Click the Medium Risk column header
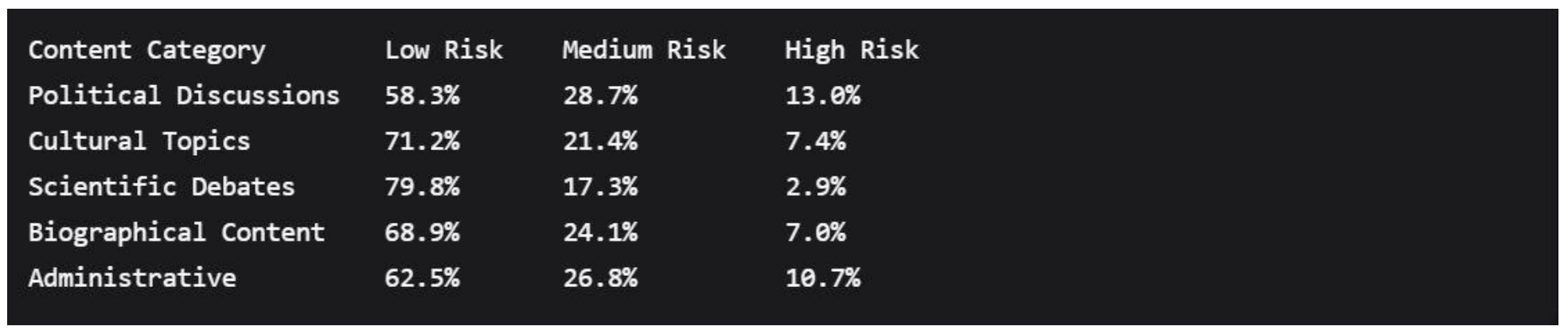Screen dimensions: 1568x330 (644, 50)
